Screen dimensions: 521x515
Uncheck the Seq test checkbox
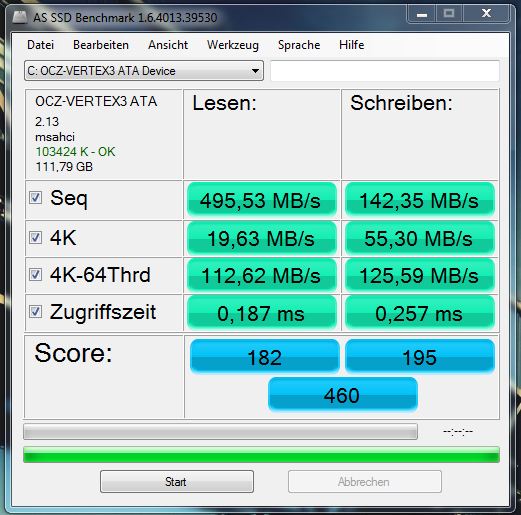point(35,197)
